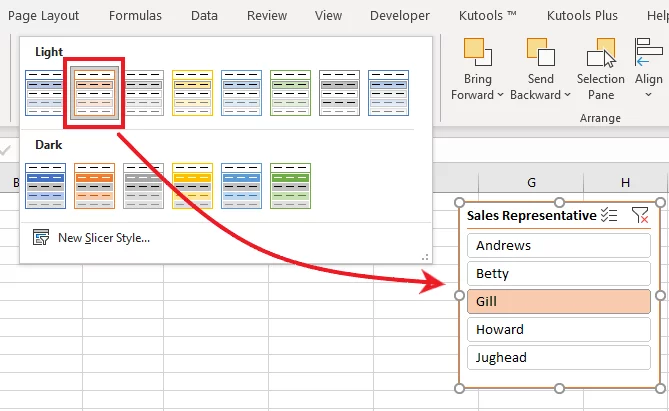The width and height of the screenshot is (669, 411).
Task: Click the Bring Forward icon
Action: (x=477, y=52)
